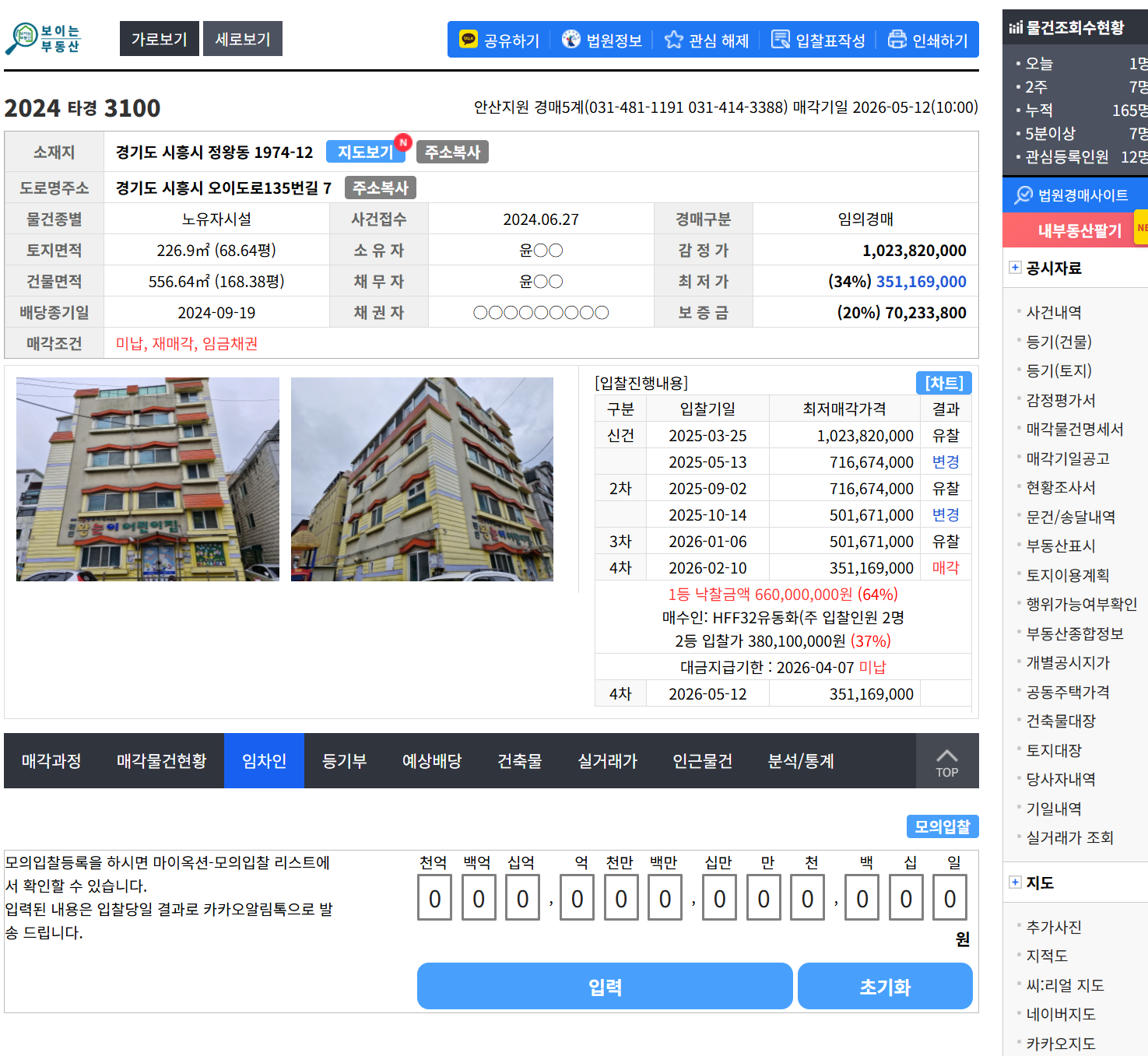This screenshot has width=1148, height=1056.
Task: Click the 보이는 부동산 logo
Action: coord(44,39)
